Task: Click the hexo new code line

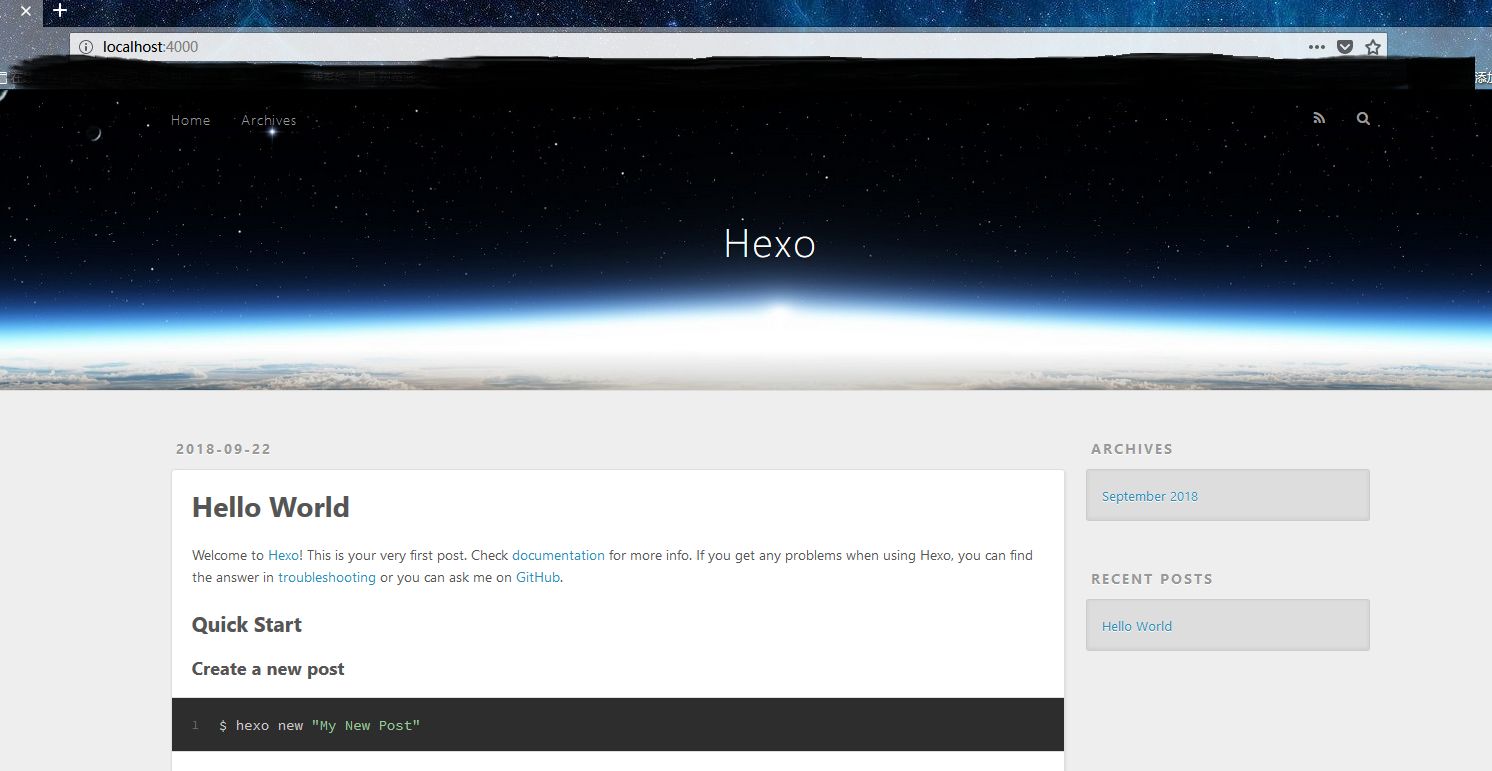Action: 320,725
